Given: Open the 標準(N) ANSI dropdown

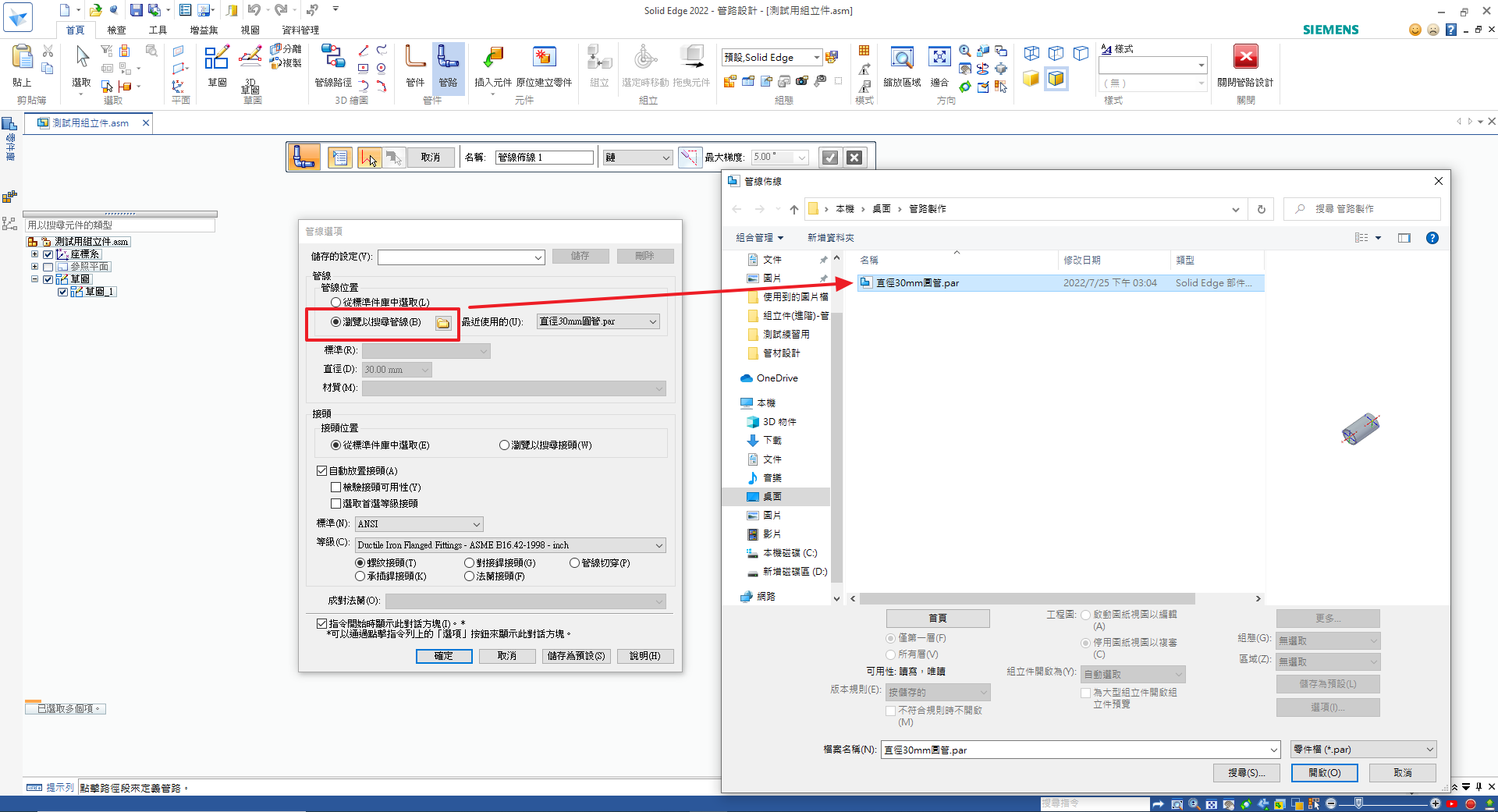Looking at the screenshot, I should click(419, 524).
